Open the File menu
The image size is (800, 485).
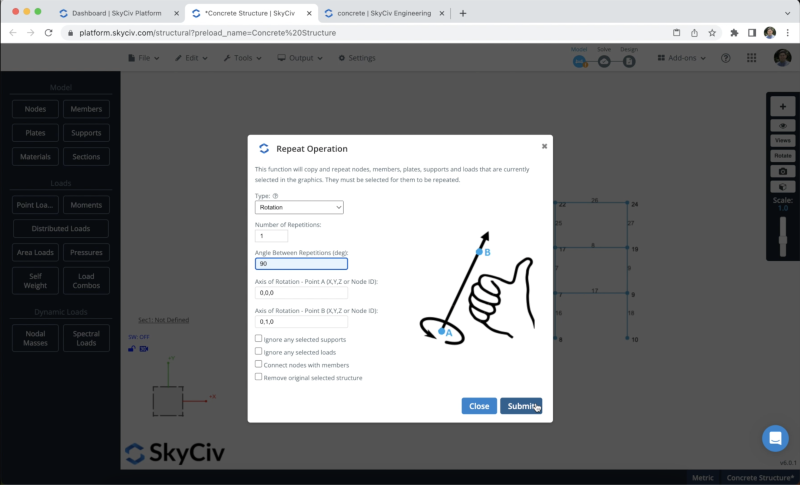[x=143, y=58]
